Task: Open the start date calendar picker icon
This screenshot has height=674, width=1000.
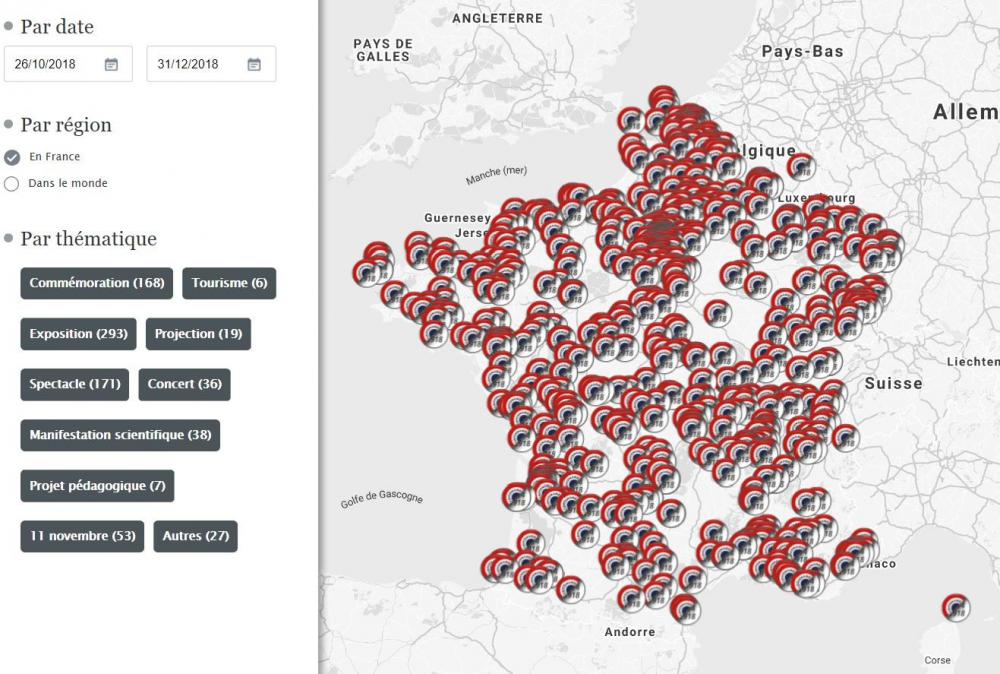Action: [x=111, y=64]
